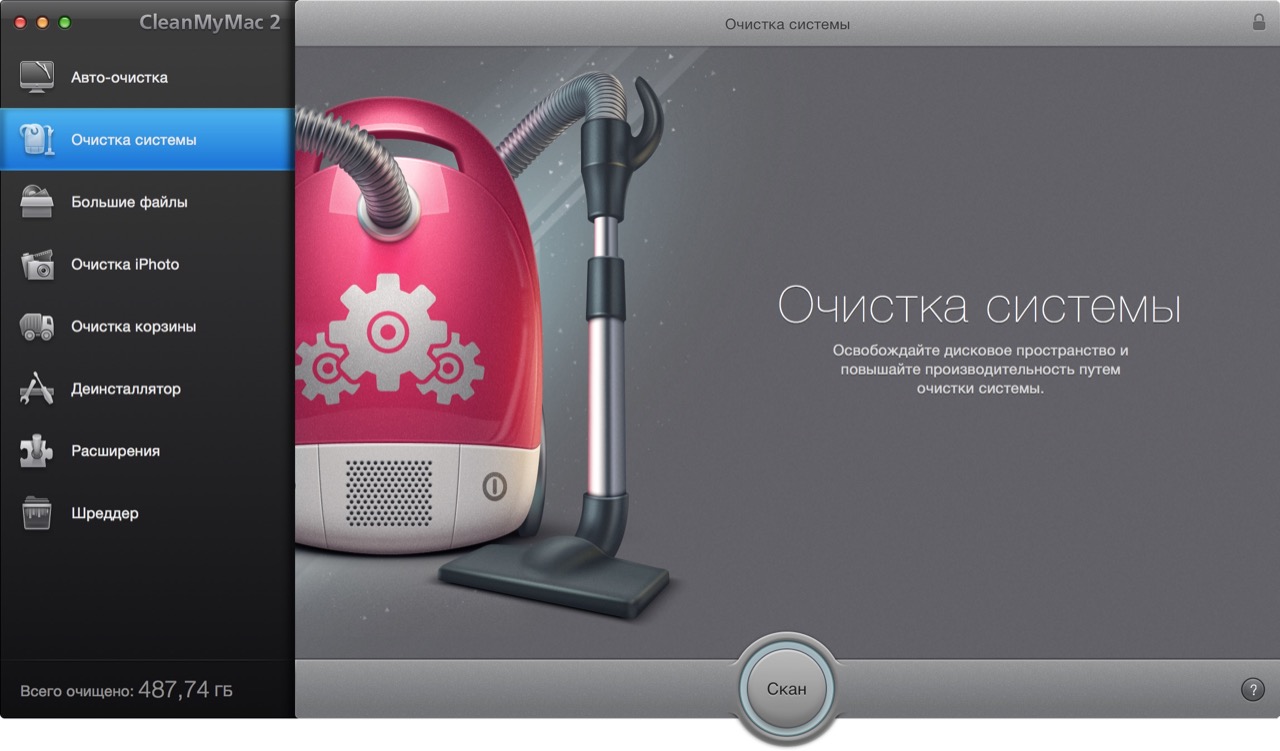Go to the Большие файлы label
1280x751 pixels.
pos(129,202)
